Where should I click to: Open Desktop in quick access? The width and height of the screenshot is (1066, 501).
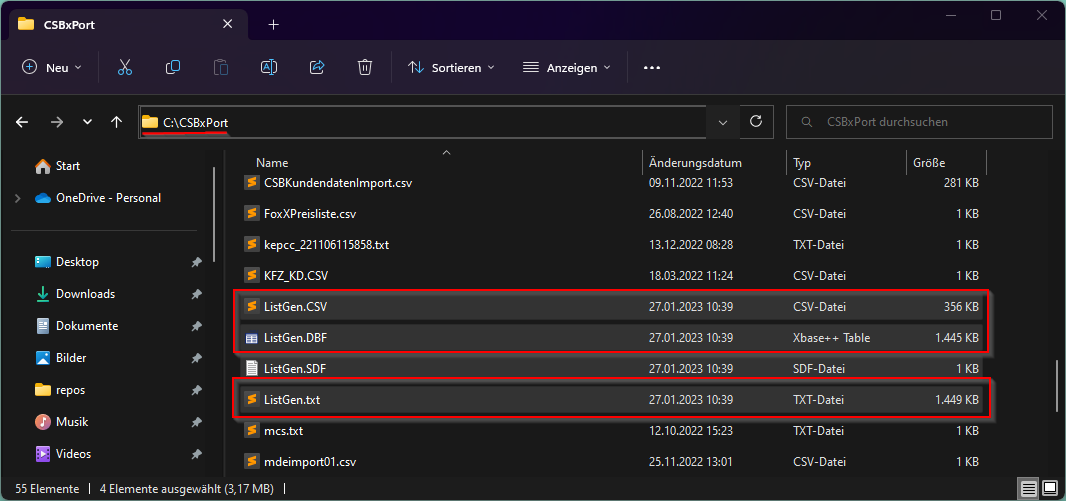point(67,262)
